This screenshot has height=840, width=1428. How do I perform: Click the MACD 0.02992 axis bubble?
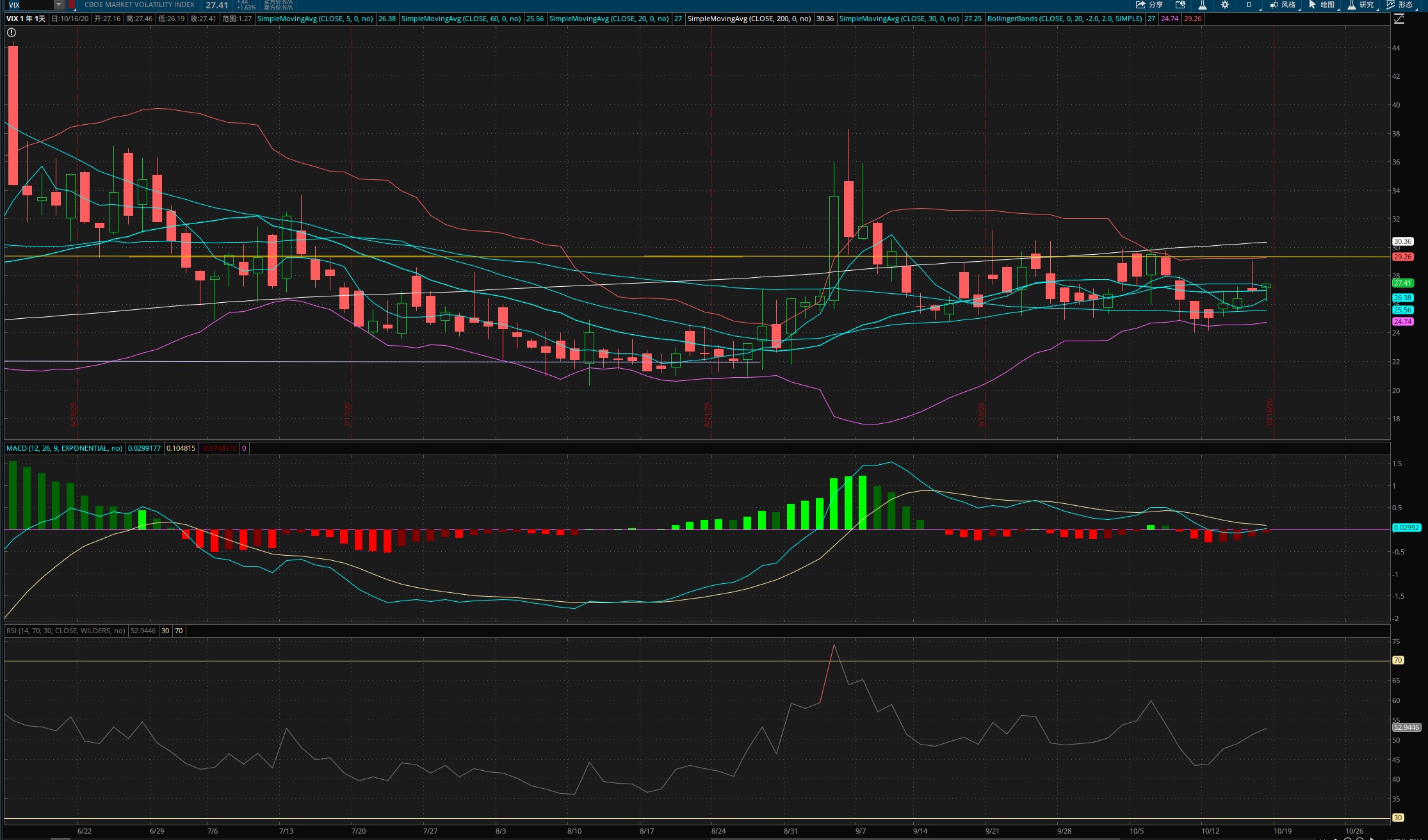pyautogui.click(x=1406, y=528)
